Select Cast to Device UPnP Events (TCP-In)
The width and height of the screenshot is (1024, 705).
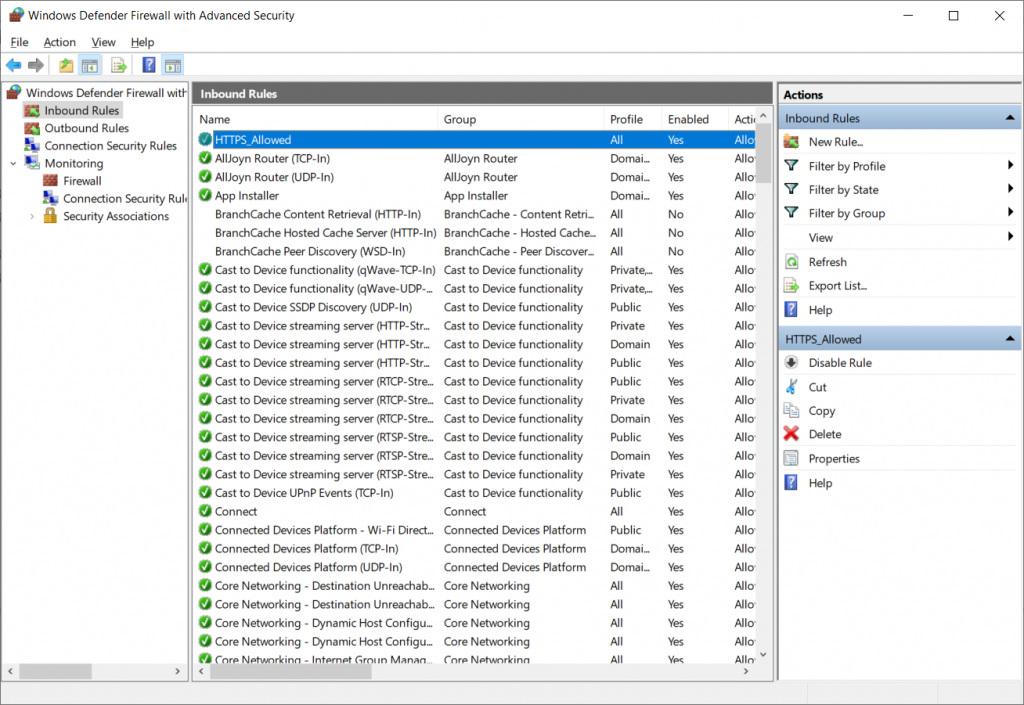pos(476,493)
